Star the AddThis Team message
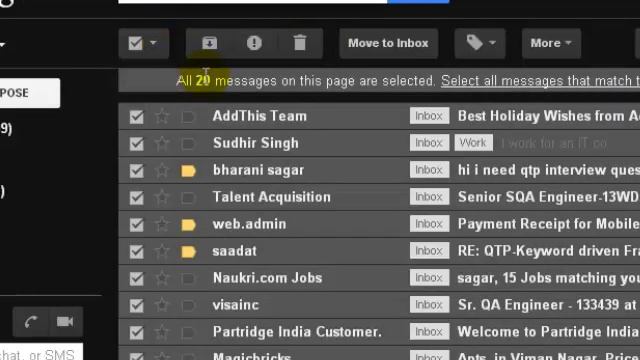The image size is (640, 360). [x=162, y=117]
